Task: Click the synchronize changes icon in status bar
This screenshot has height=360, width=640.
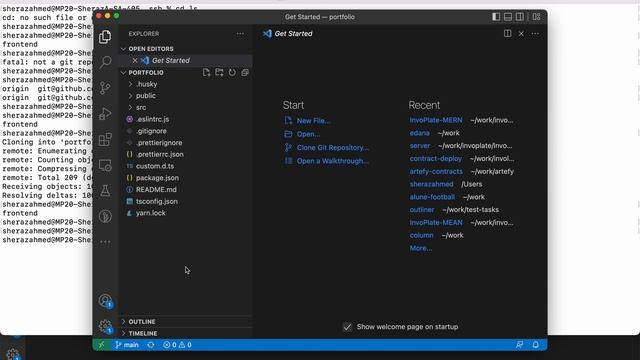Action: click(x=151, y=345)
